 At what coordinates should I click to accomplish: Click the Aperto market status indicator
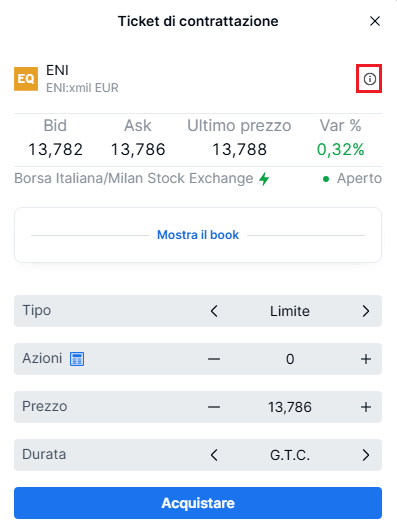coord(353,178)
